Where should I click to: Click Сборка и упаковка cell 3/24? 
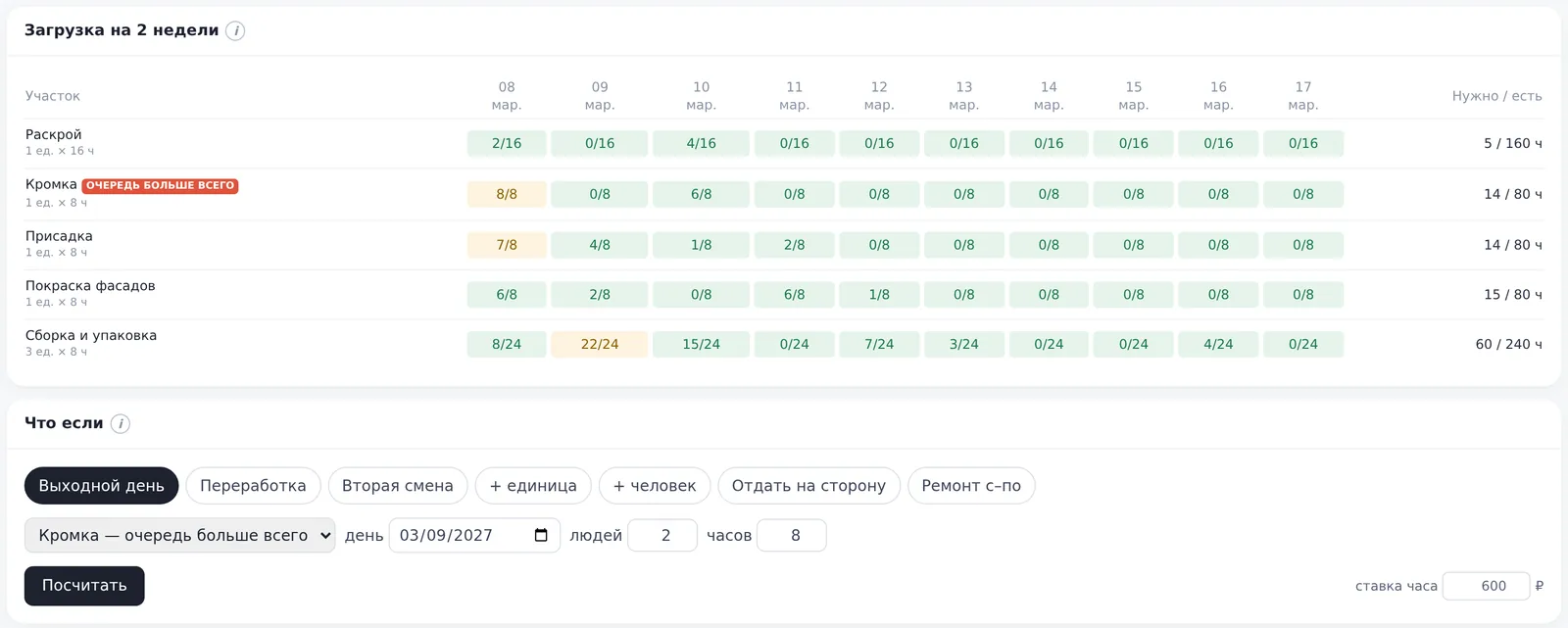(964, 344)
